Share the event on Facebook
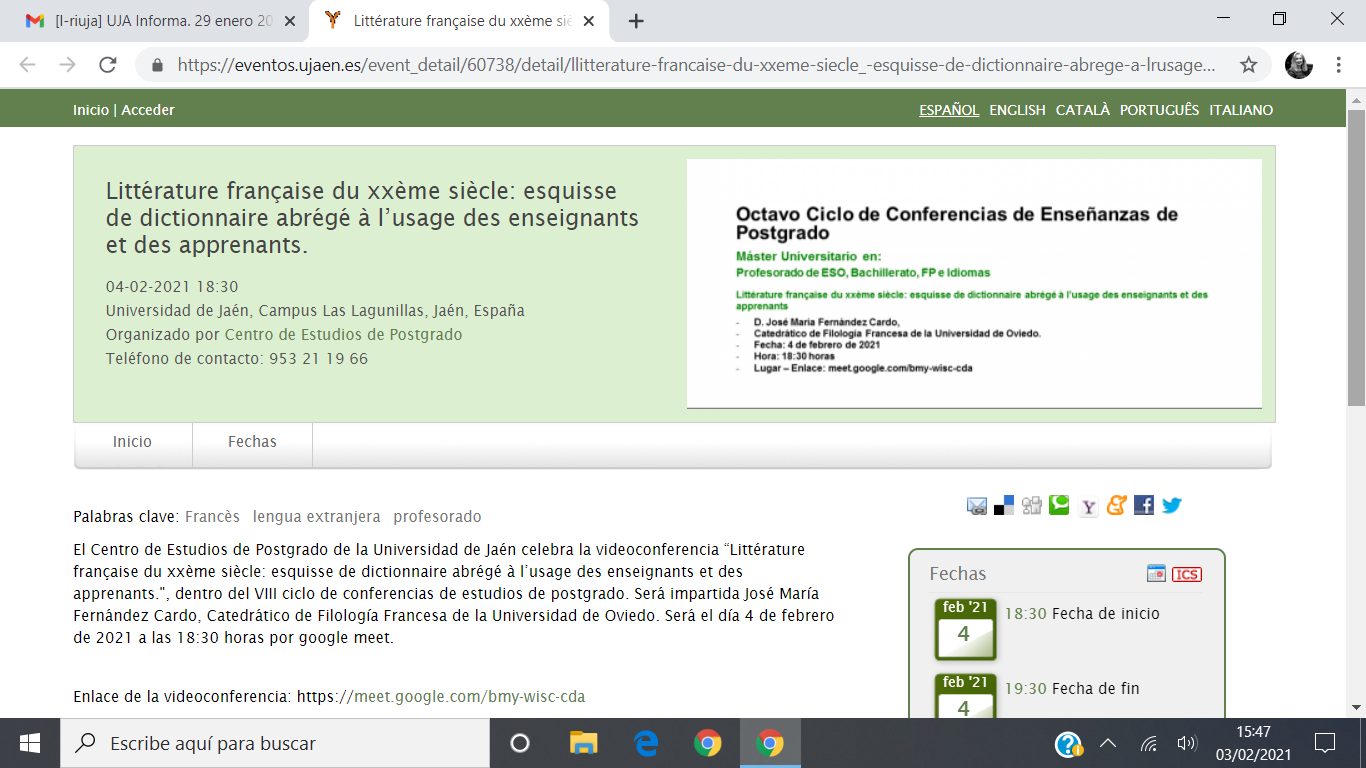The height and width of the screenshot is (768, 1366). (x=1144, y=505)
